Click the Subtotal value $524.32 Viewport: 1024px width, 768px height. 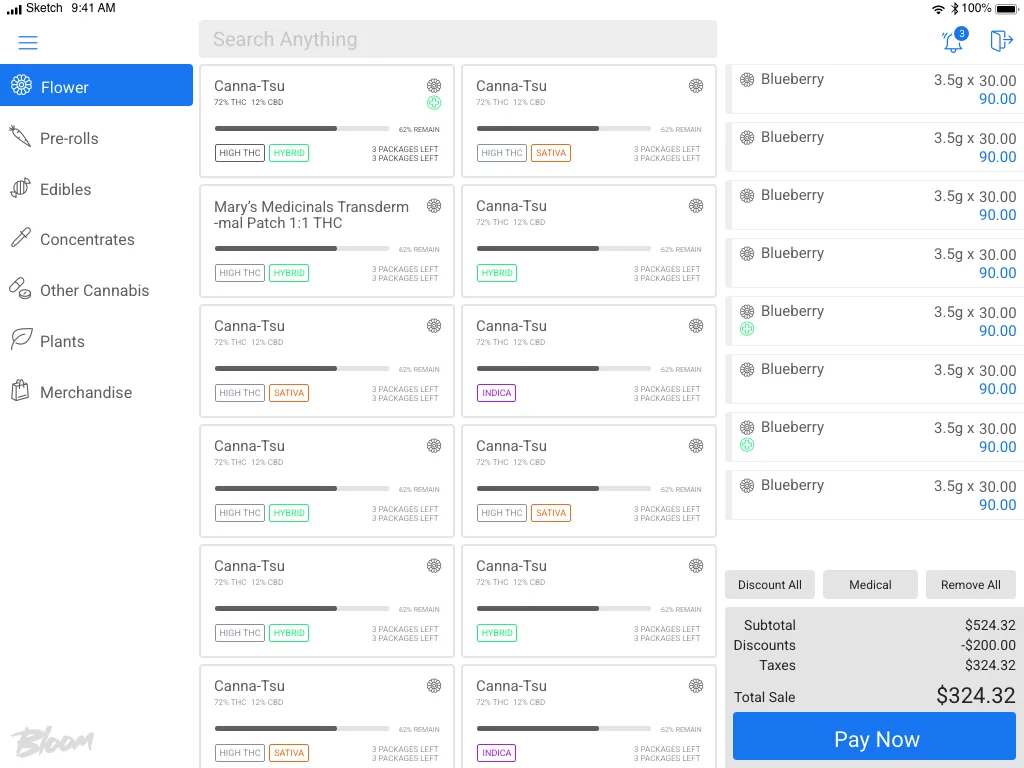pos(990,625)
